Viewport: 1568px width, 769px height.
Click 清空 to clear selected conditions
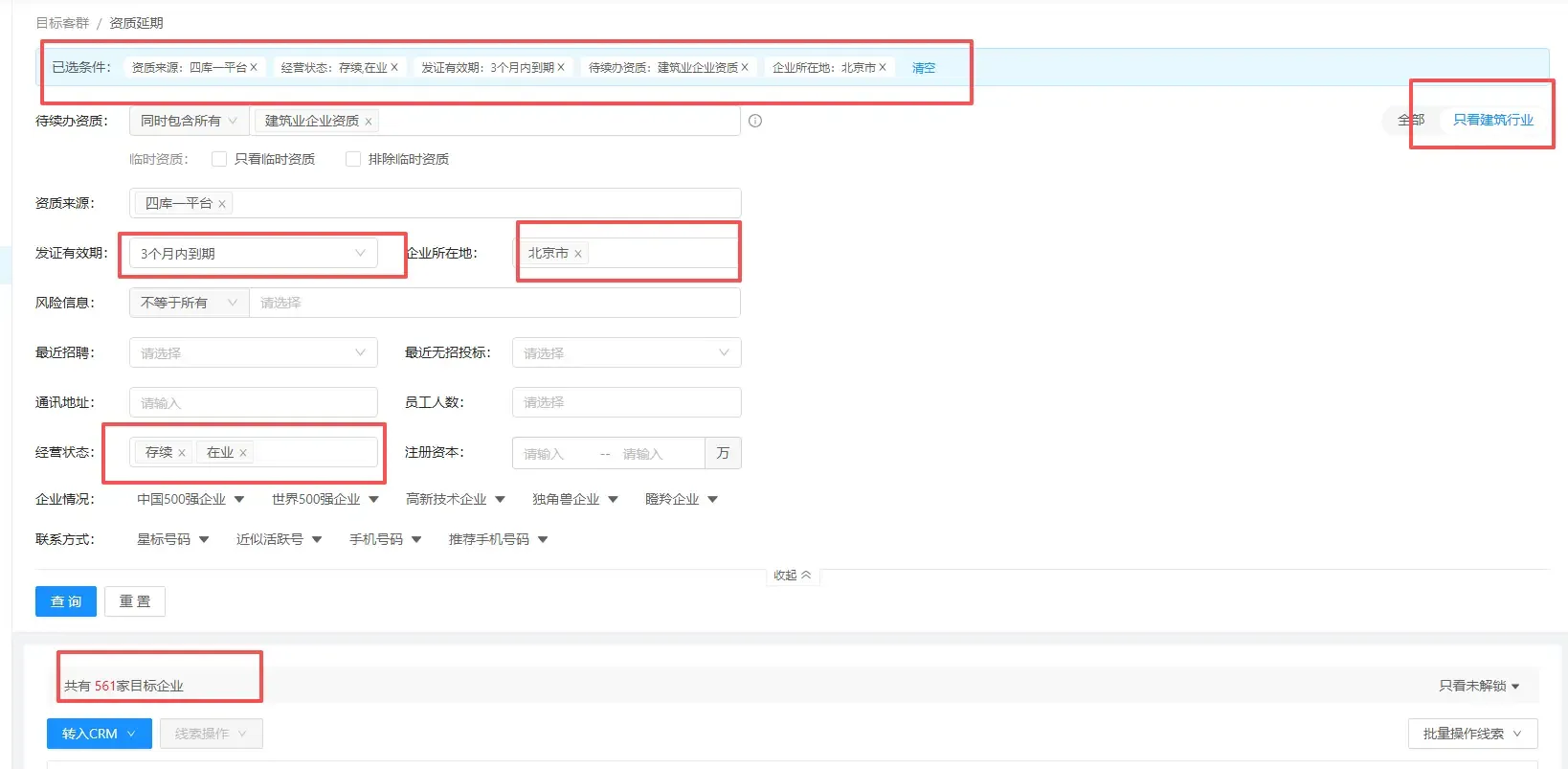pyautogui.click(x=924, y=68)
